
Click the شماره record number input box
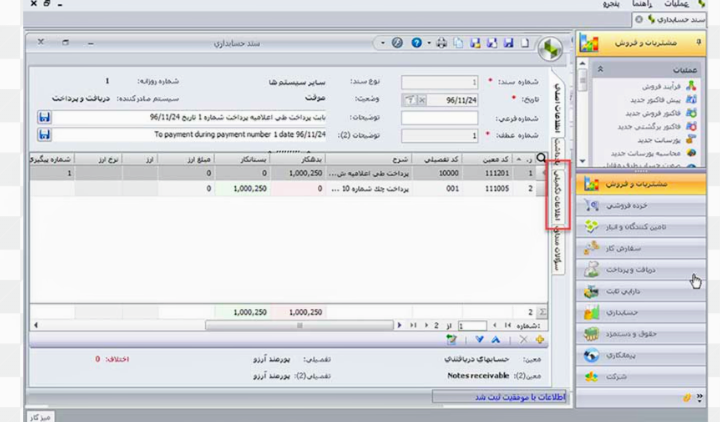click(x=472, y=326)
